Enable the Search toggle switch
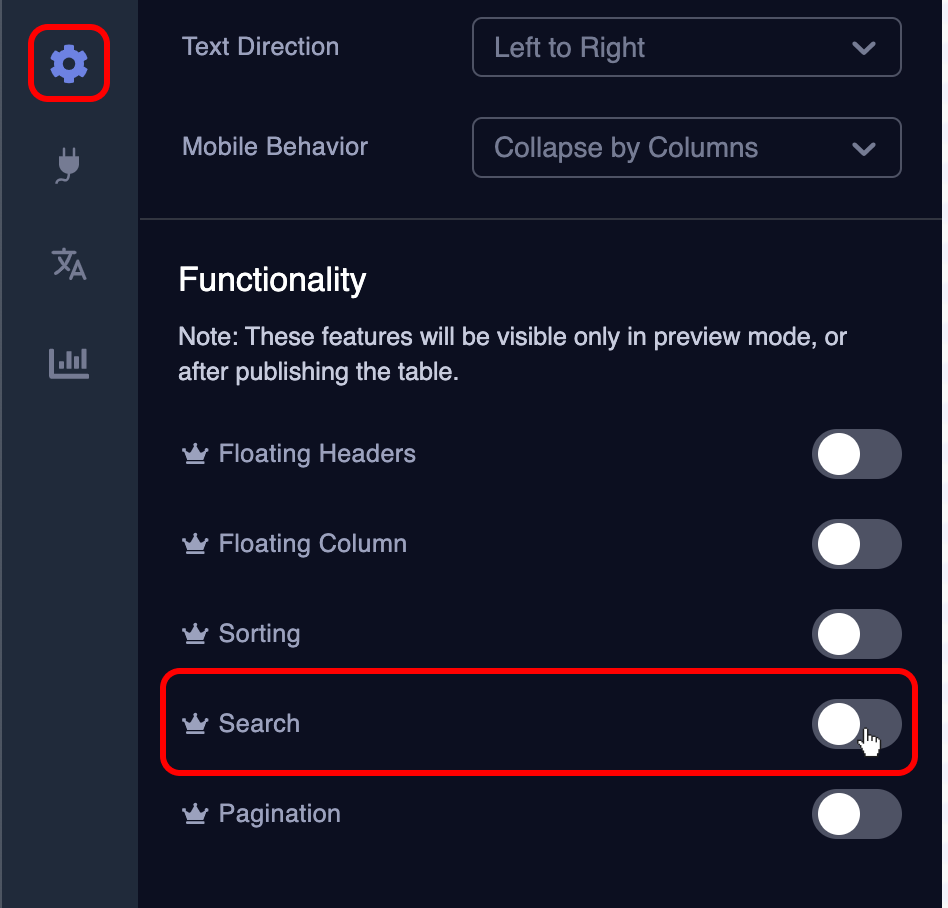Screen dimensions: 948x908 click(x=856, y=724)
